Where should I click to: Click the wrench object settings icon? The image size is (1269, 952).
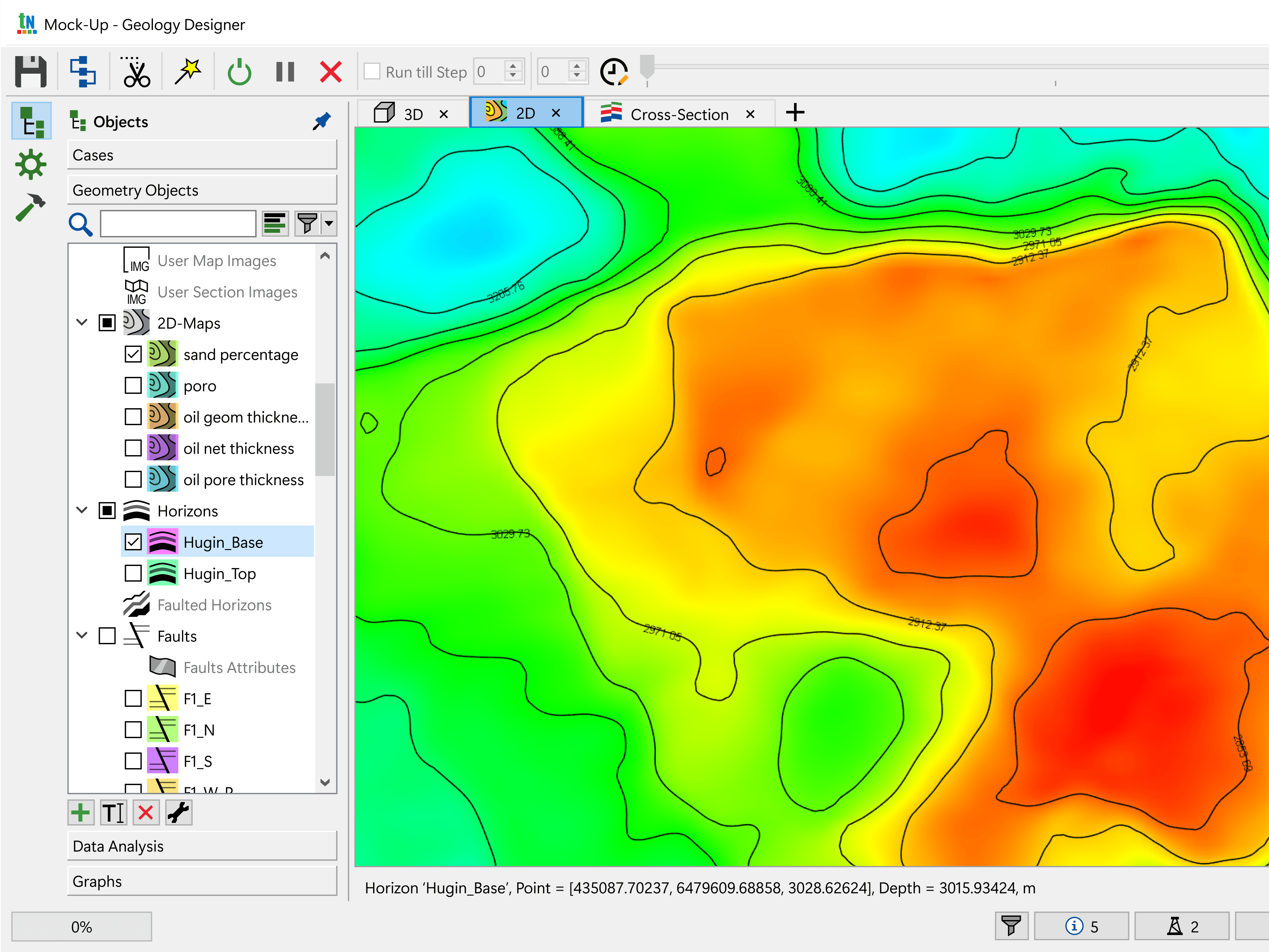coord(178,813)
